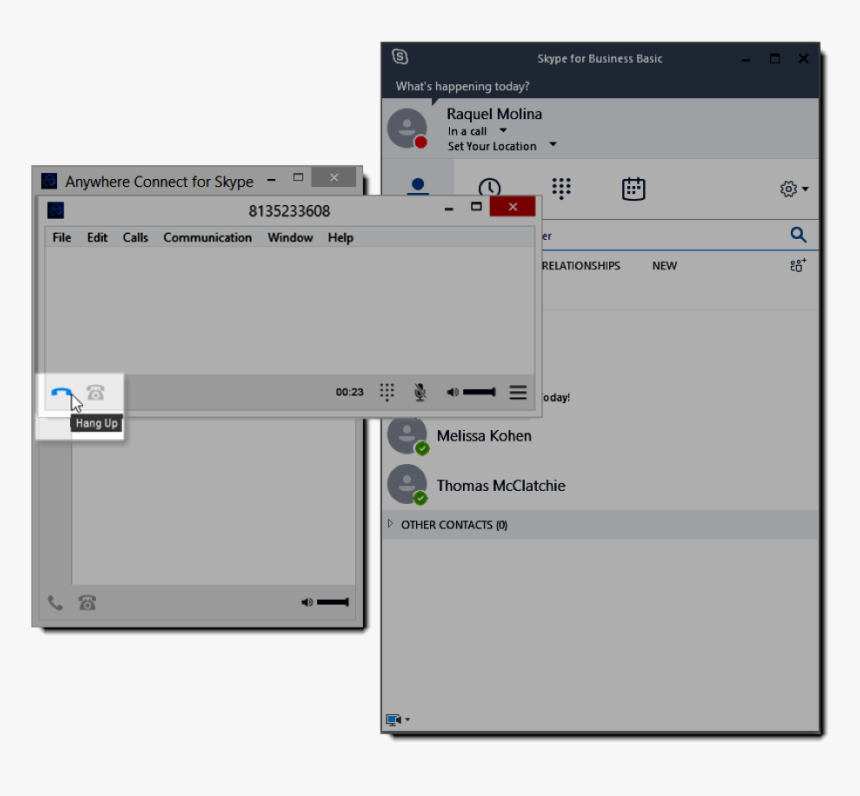Click the app icon in the 8135233608 title bar
Viewport: 860px width, 796px height.
[55, 211]
